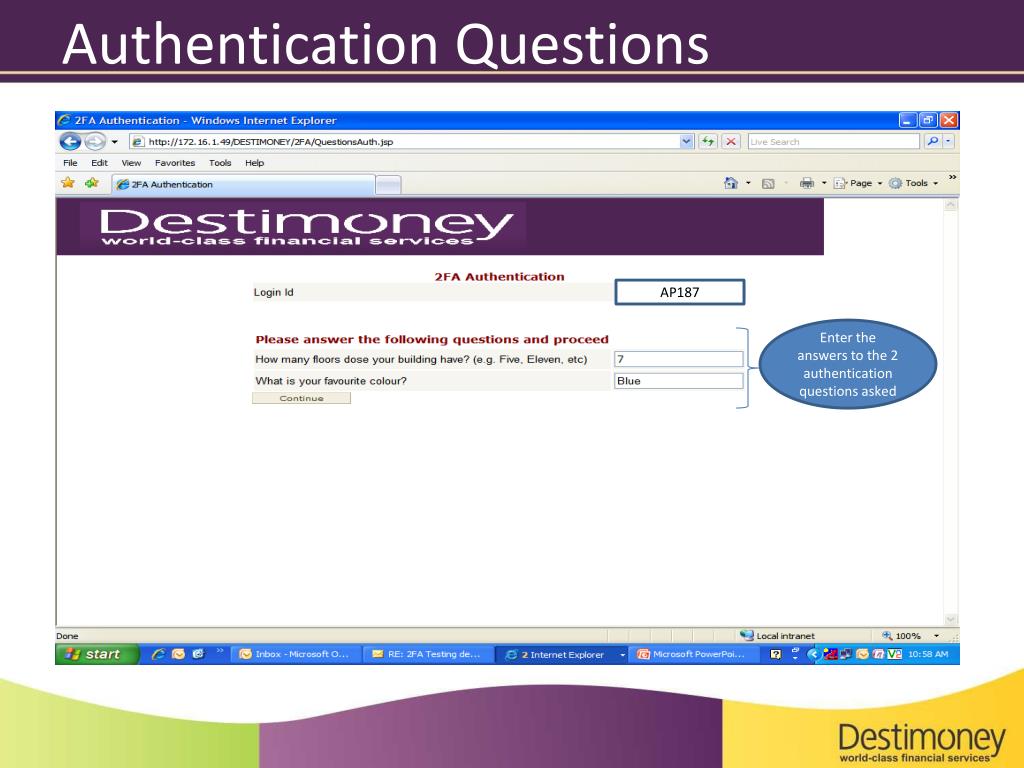Switch to Microsoft PowerPoint taskbar button
The image size is (1024, 768).
click(x=694, y=654)
